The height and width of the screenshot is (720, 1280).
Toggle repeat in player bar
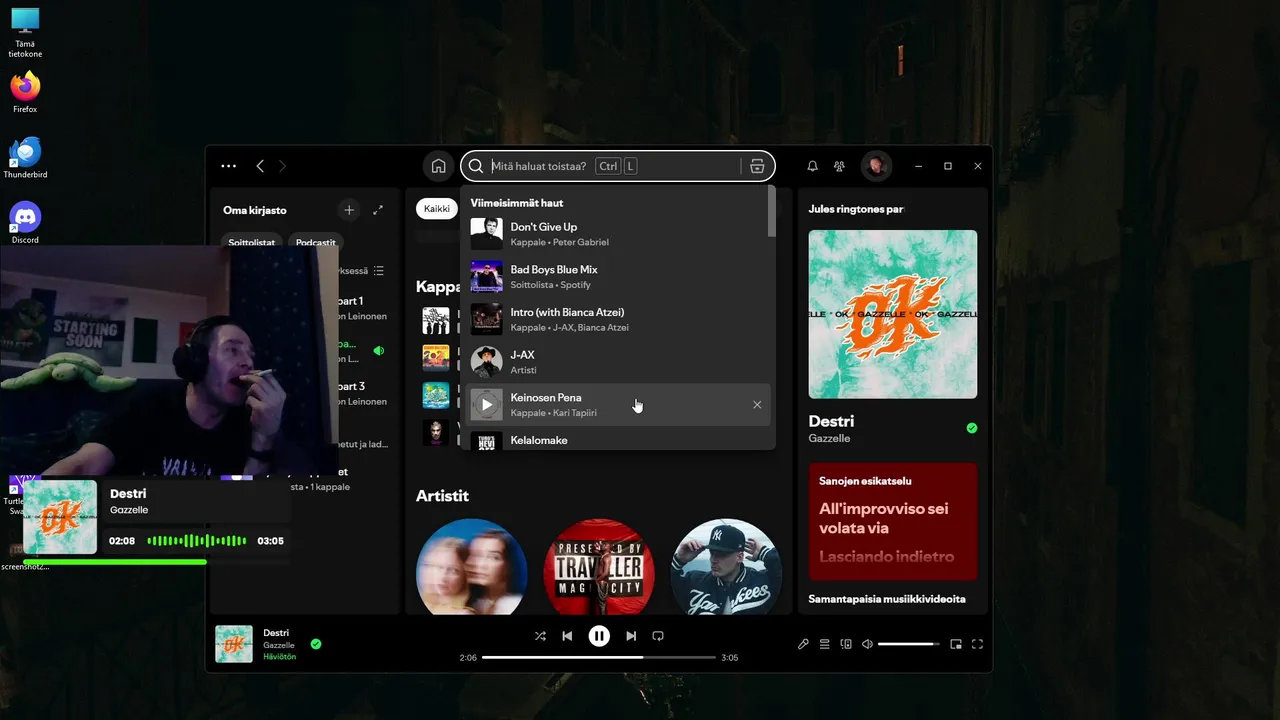coord(658,636)
